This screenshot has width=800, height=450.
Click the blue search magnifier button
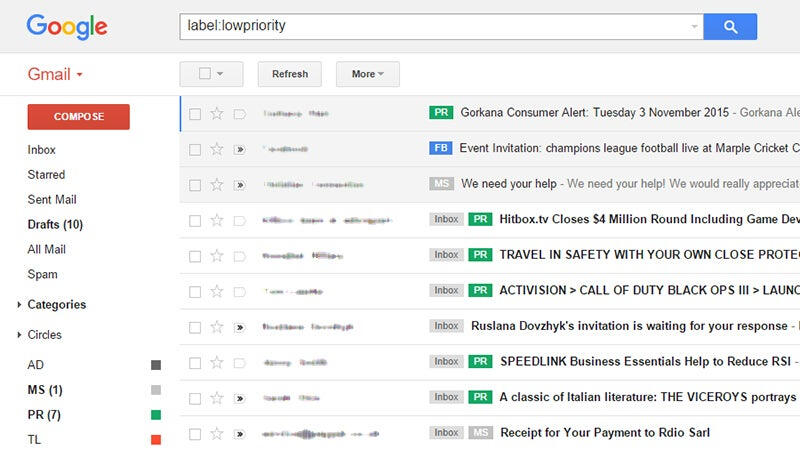click(730, 27)
